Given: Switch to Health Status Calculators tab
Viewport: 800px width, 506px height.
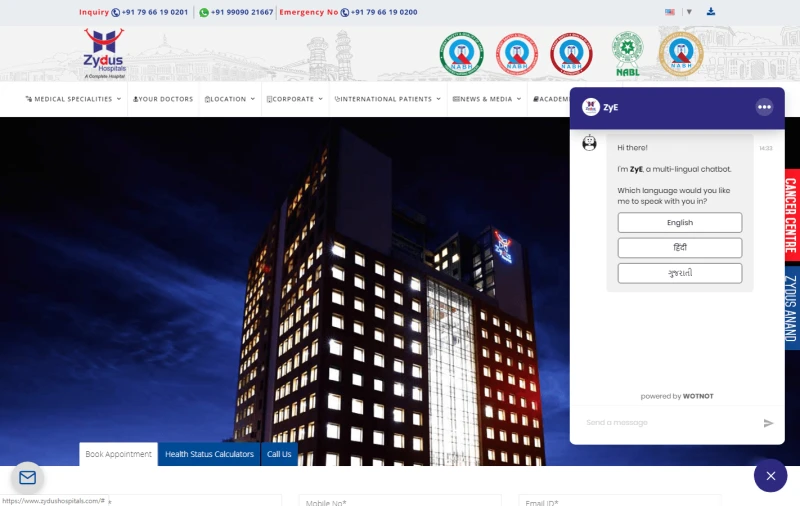Looking at the screenshot, I should pyautogui.click(x=209, y=454).
